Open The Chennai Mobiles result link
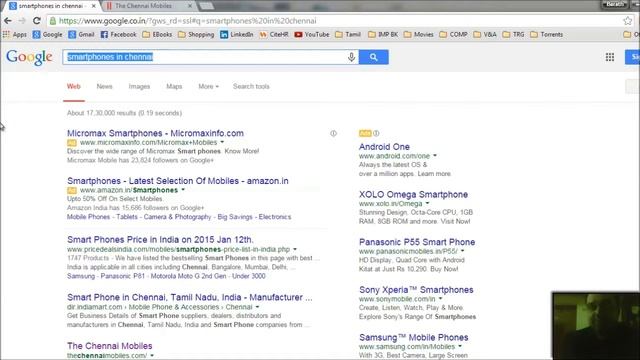 tap(109, 346)
